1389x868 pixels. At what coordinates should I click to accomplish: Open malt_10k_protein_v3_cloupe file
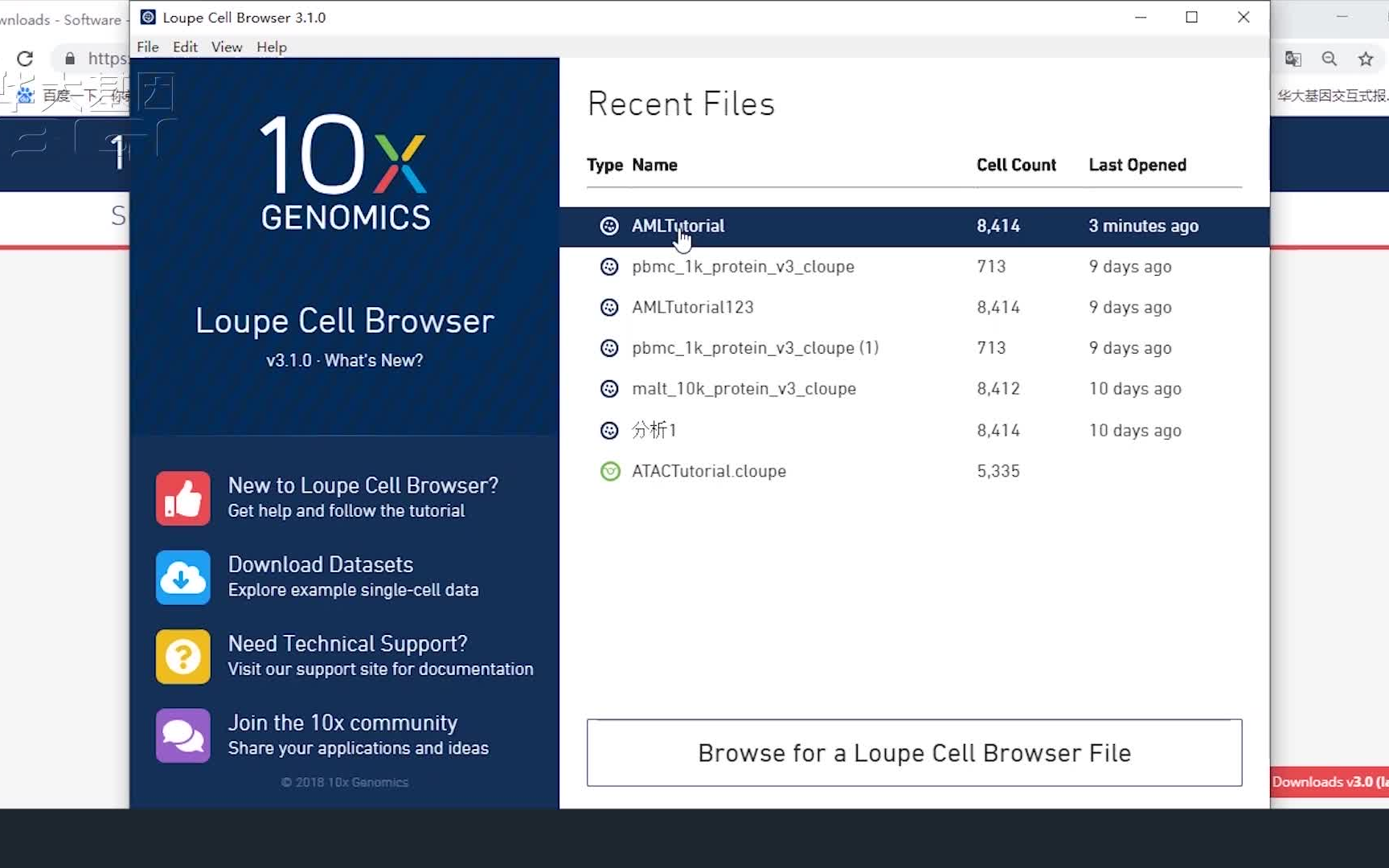click(x=915, y=389)
